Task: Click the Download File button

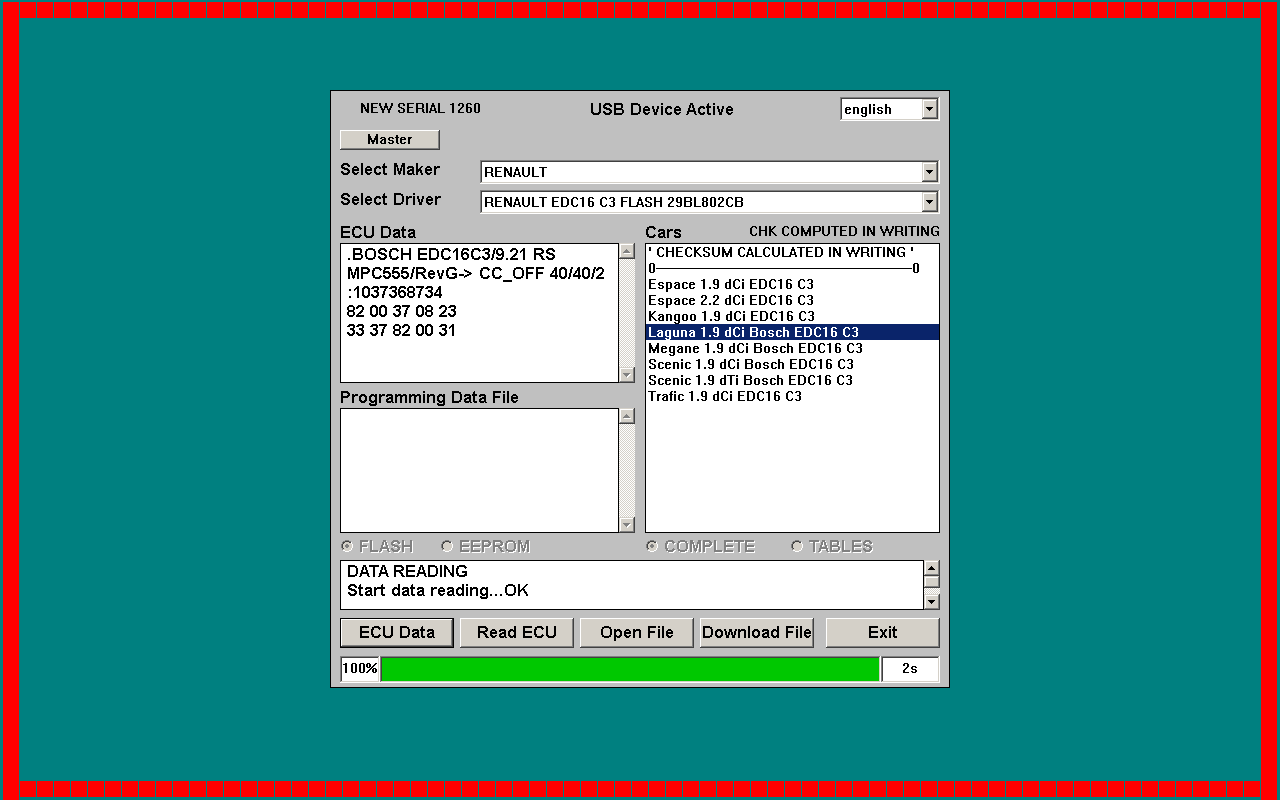Action: pyautogui.click(x=757, y=632)
